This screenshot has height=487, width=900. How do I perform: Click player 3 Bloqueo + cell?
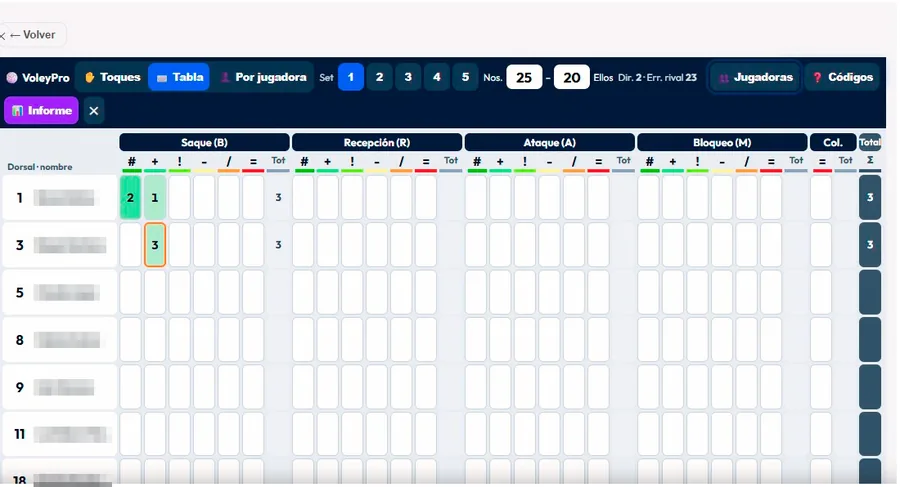click(x=673, y=245)
